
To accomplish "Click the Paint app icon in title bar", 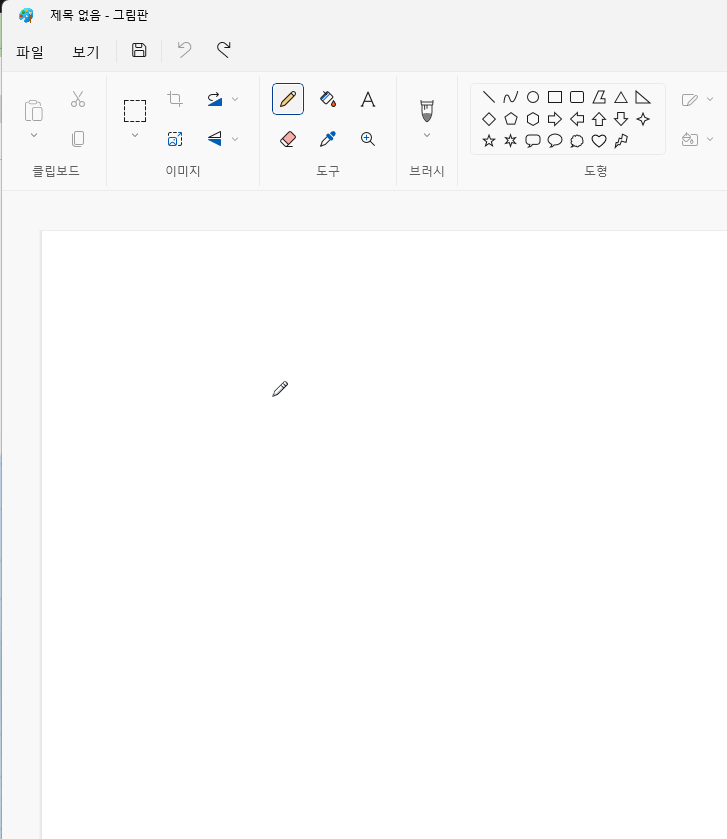I will (x=26, y=15).
